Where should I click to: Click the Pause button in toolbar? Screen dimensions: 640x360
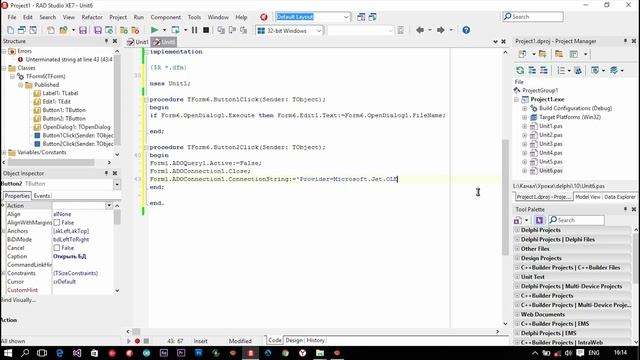click(x=194, y=30)
